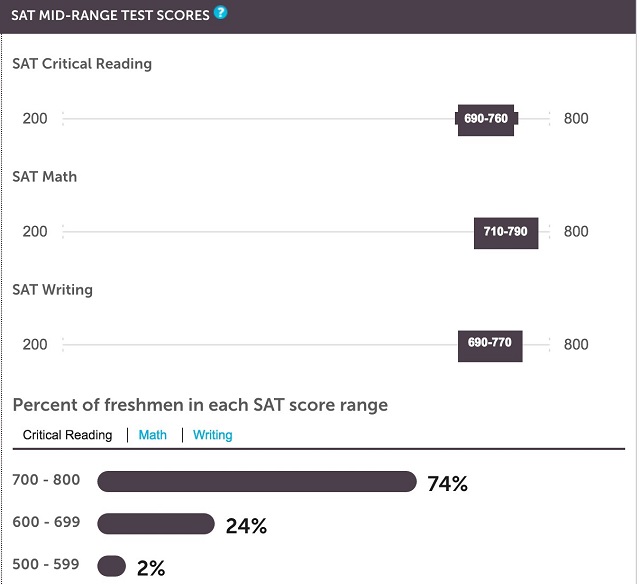This screenshot has width=640, height=584.
Task: Click the 700 - 800 percentage bar
Action: pos(257,482)
